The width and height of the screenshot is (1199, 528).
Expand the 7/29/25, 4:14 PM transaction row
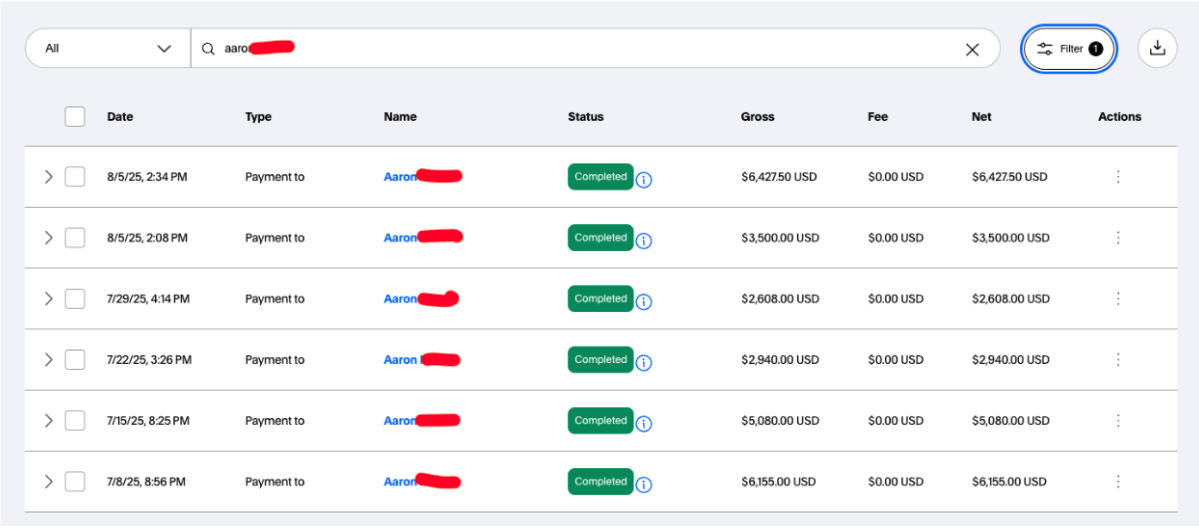48,299
